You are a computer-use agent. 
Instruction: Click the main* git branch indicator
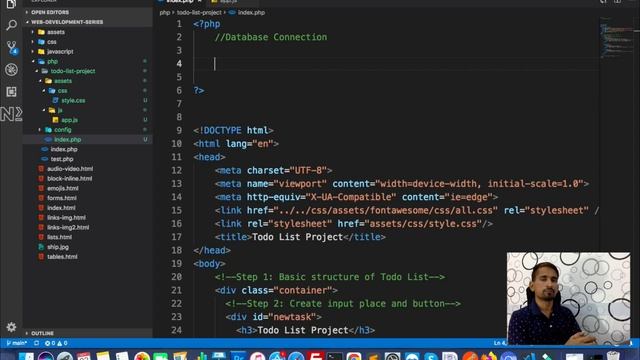click(17, 343)
